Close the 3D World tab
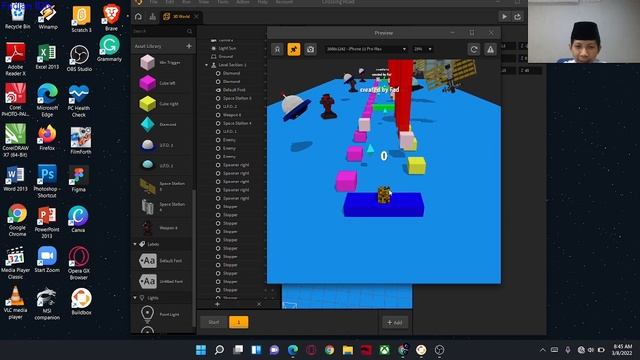The image size is (640, 360). coord(196,17)
